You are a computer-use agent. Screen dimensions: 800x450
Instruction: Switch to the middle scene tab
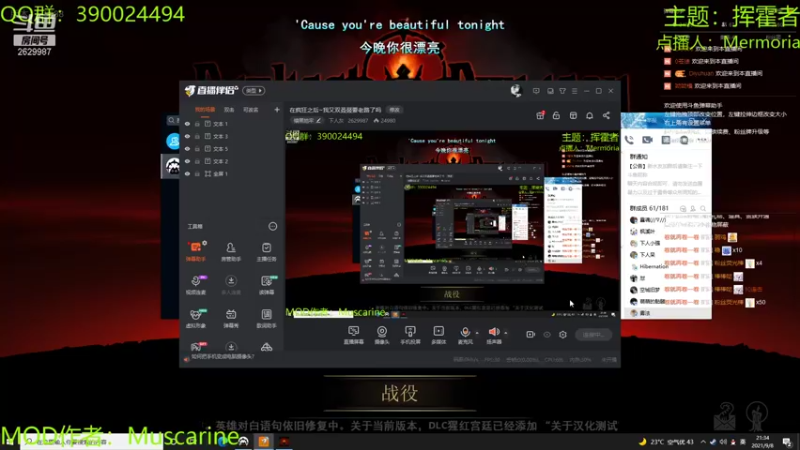tap(229, 110)
